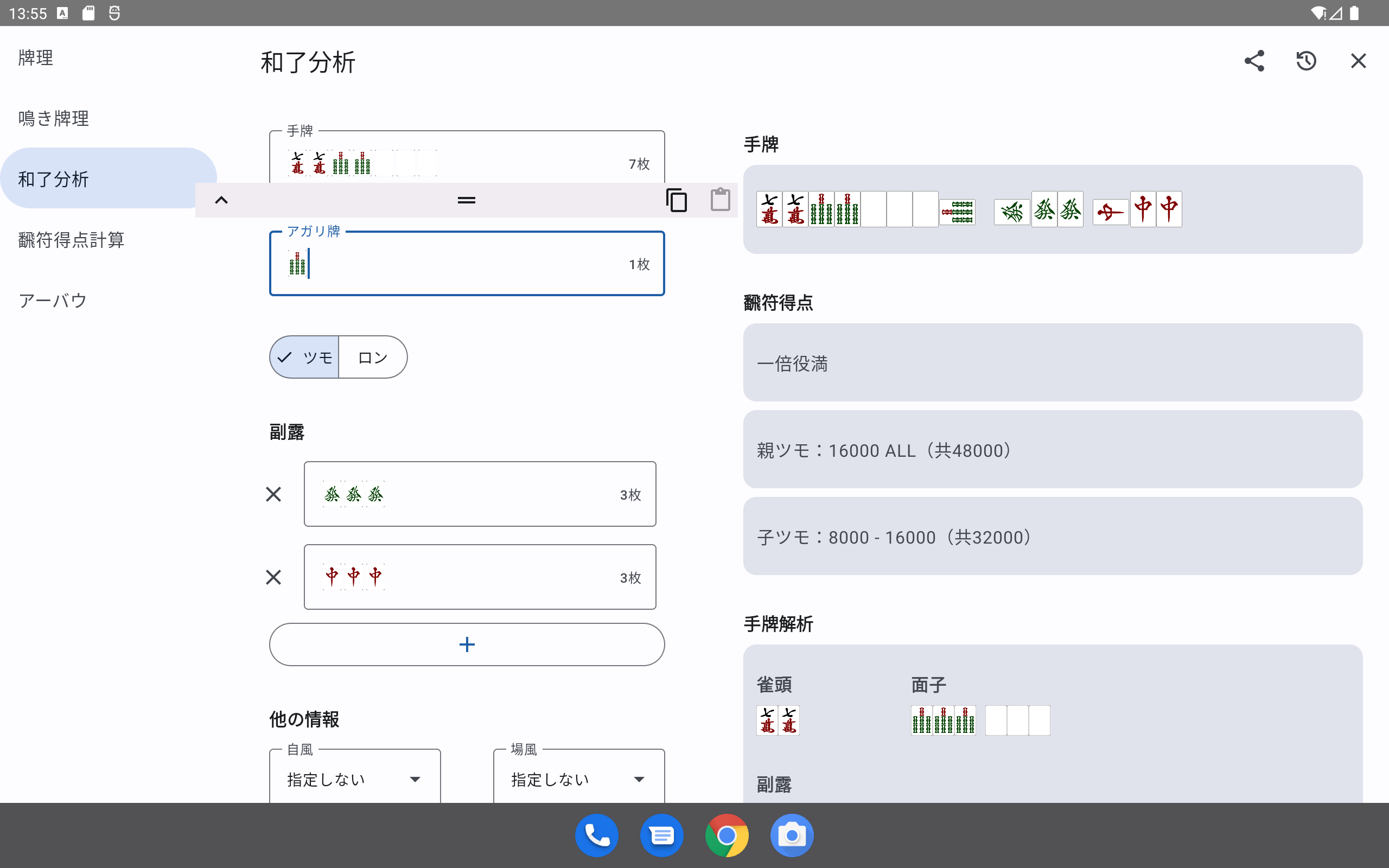
Task: Go to 鳴き牌理 section
Action: [53, 118]
